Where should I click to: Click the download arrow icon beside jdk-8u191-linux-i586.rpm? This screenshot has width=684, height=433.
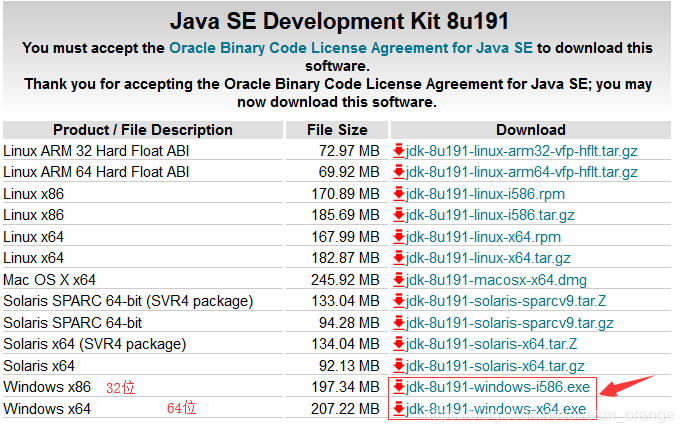click(x=399, y=194)
